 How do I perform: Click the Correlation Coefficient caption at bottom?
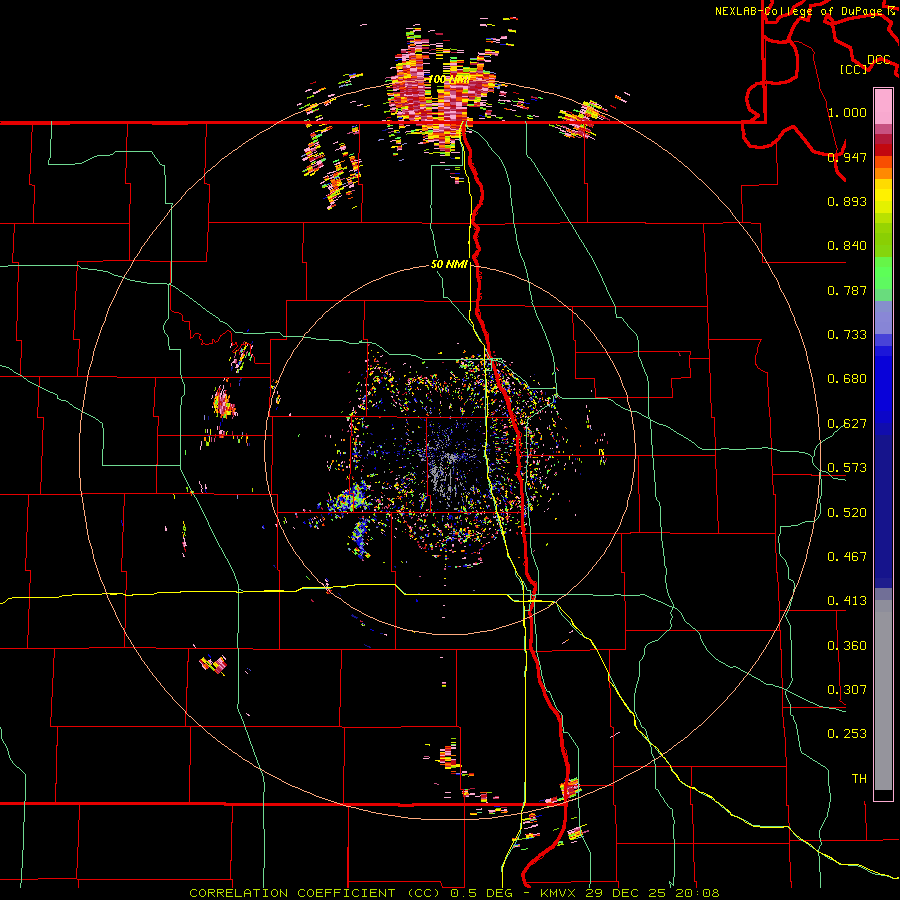(454, 893)
